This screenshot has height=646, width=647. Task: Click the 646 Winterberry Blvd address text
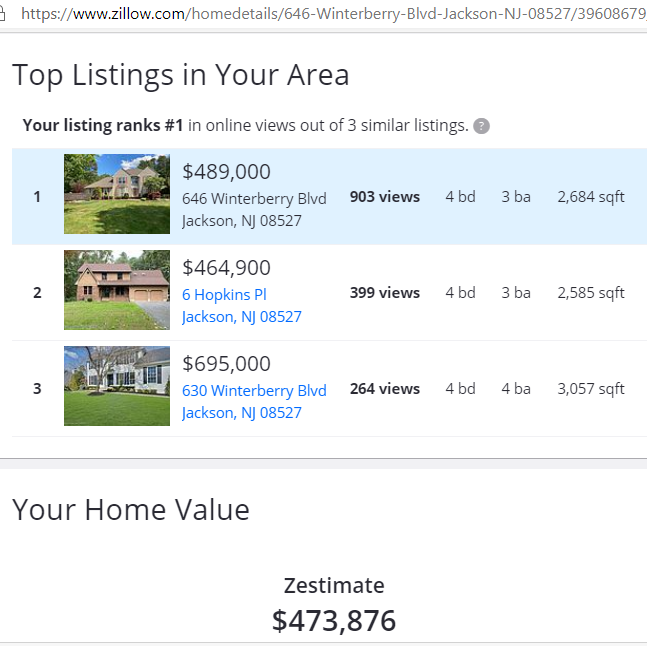tap(254, 198)
